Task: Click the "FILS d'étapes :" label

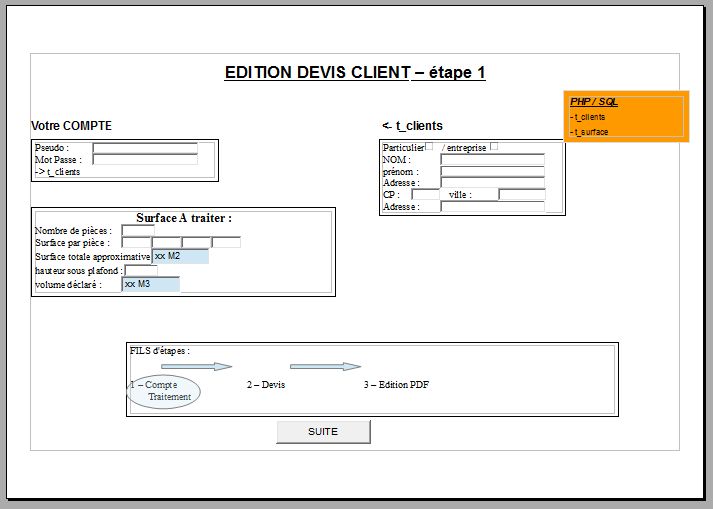Action: [x=160, y=351]
